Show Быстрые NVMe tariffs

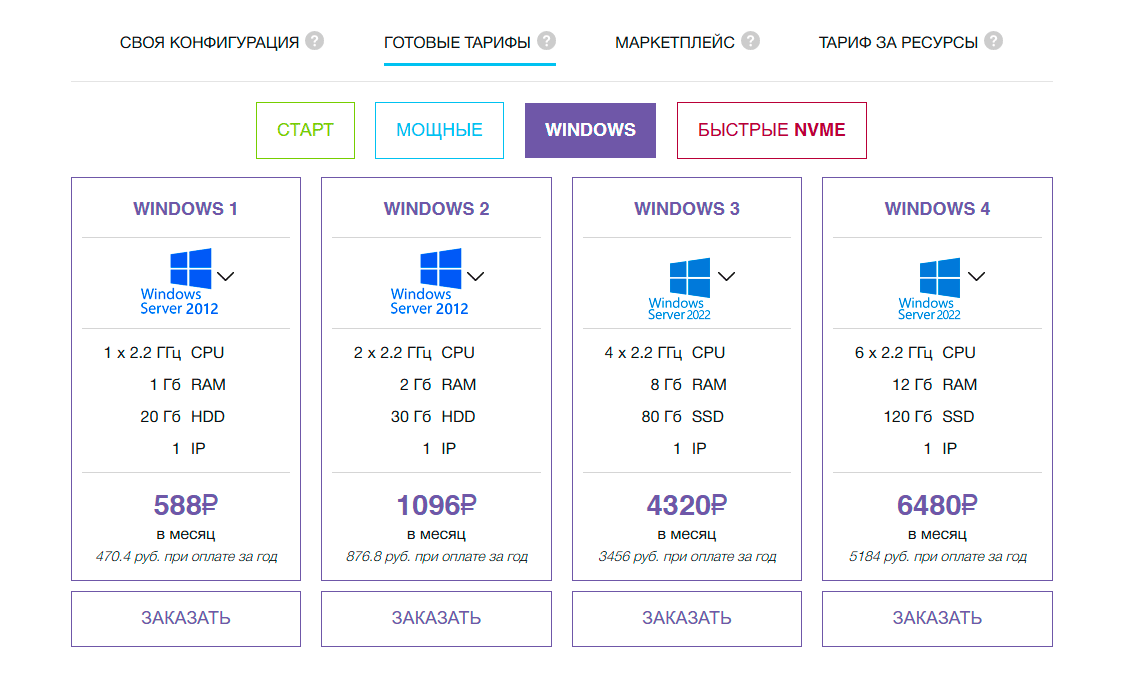click(x=772, y=130)
